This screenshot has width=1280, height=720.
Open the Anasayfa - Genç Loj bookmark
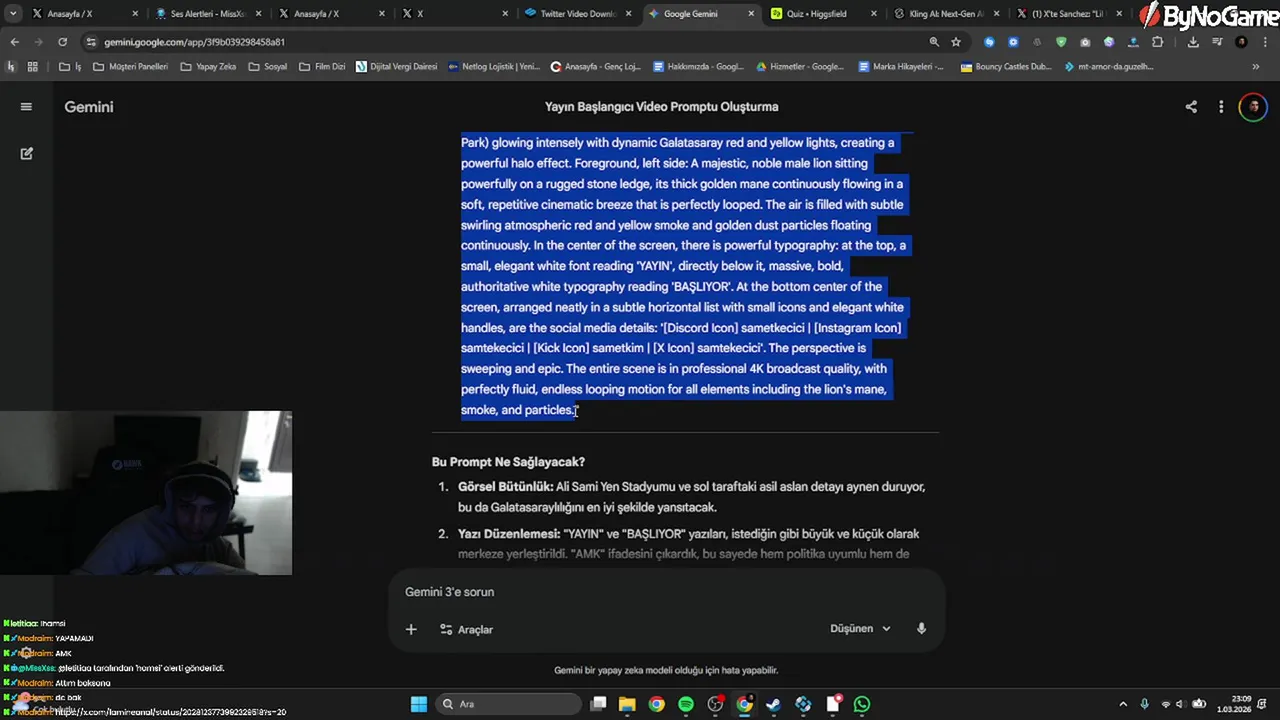click(596, 67)
